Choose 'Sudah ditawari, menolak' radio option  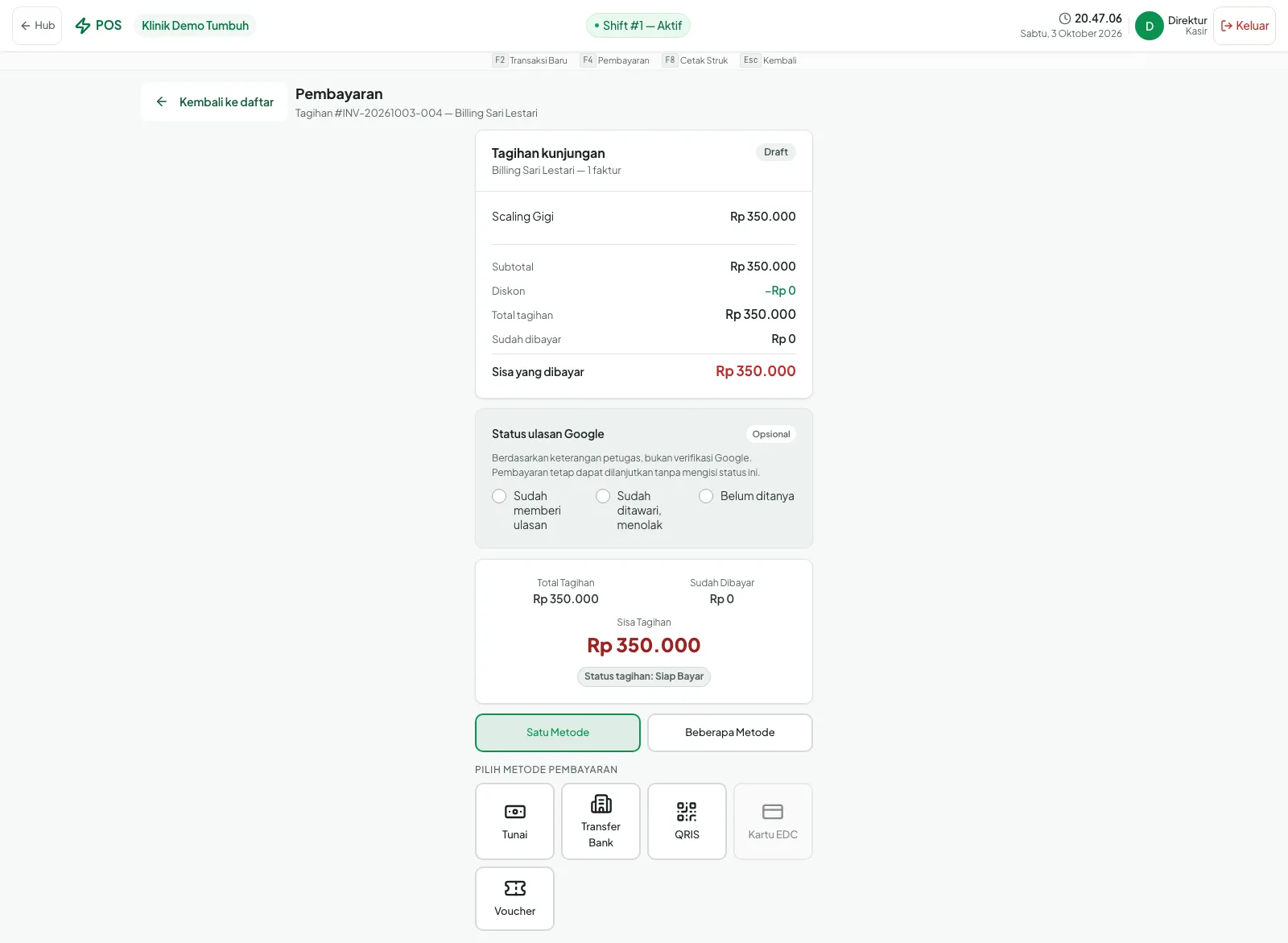point(603,496)
